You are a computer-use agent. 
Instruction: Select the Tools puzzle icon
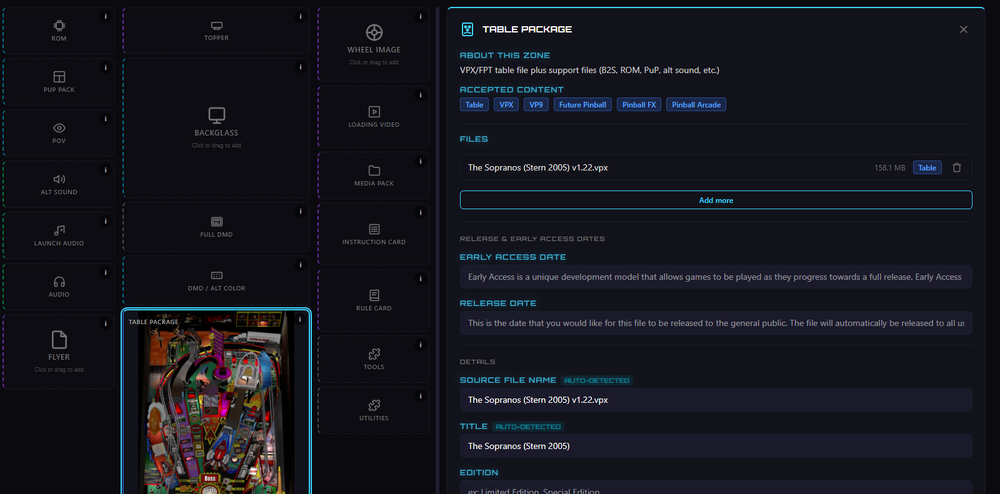point(374,354)
